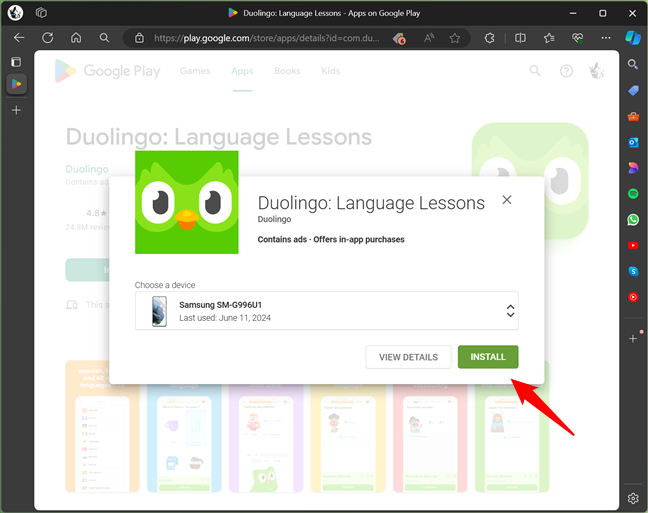This screenshot has width=648, height=513.
Task: Customize sidebar with plus icon
Action: tap(633, 339)
